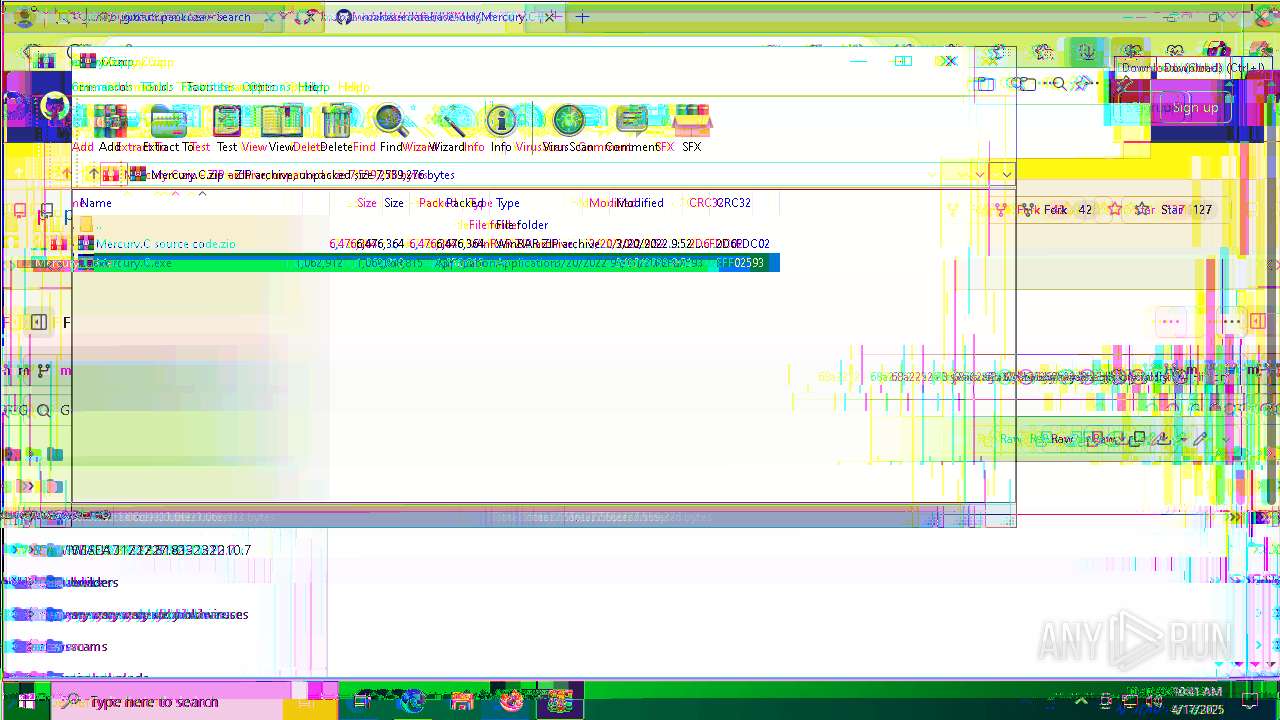
Task: Select the parent folder '..' row
Action: point(427,225)
